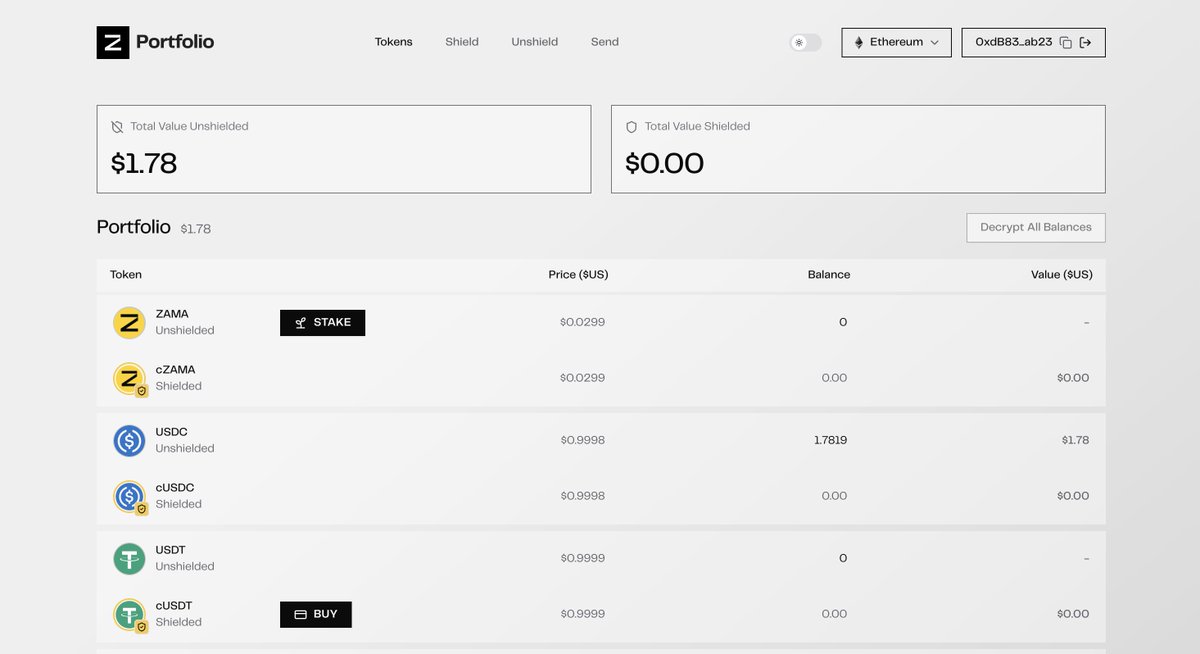Click the Token column header
This screenshot has height=654, width=1200.
[x=126, y=274]
